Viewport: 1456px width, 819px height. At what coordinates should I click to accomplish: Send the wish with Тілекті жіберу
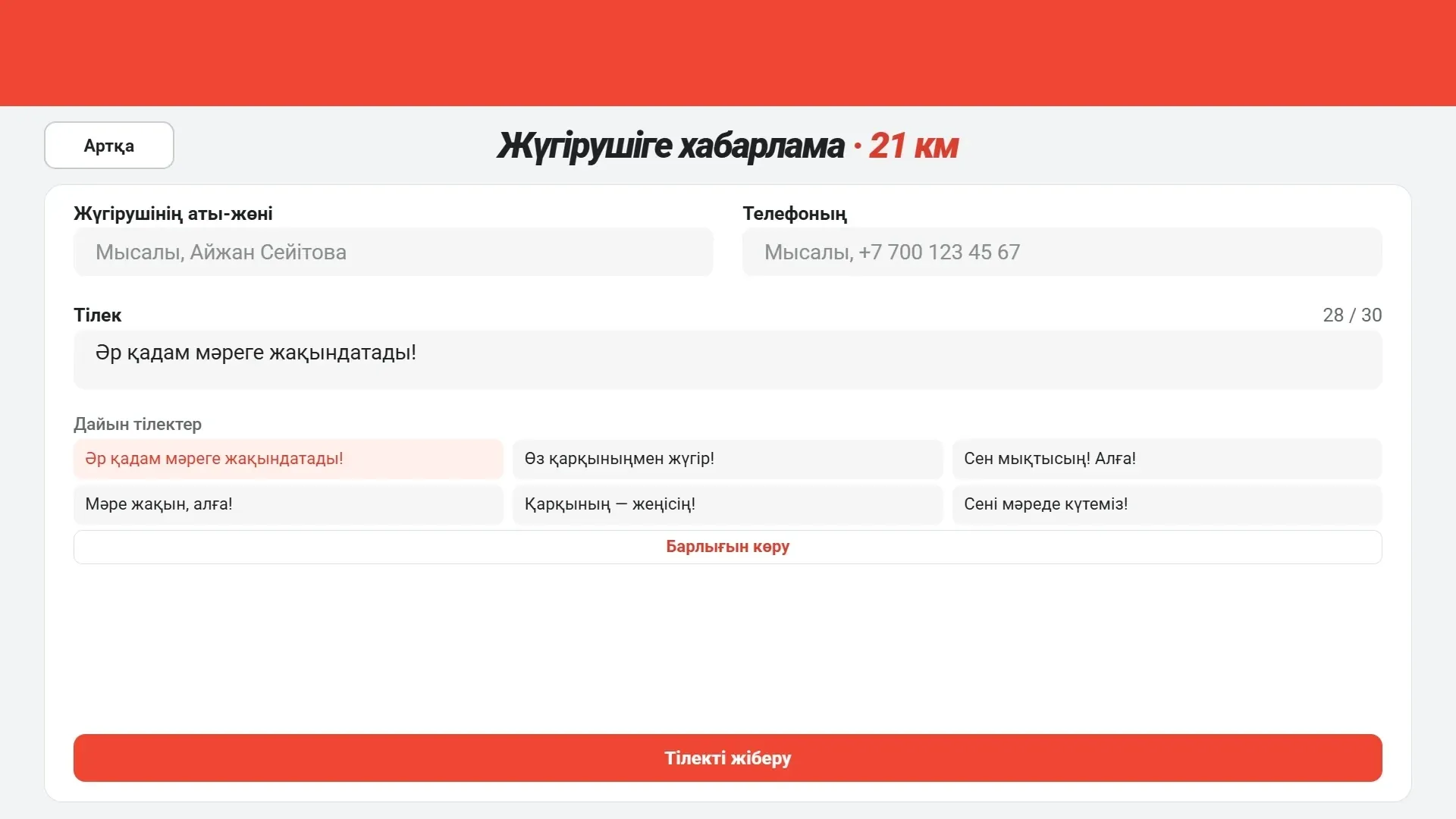click(727, 758)
